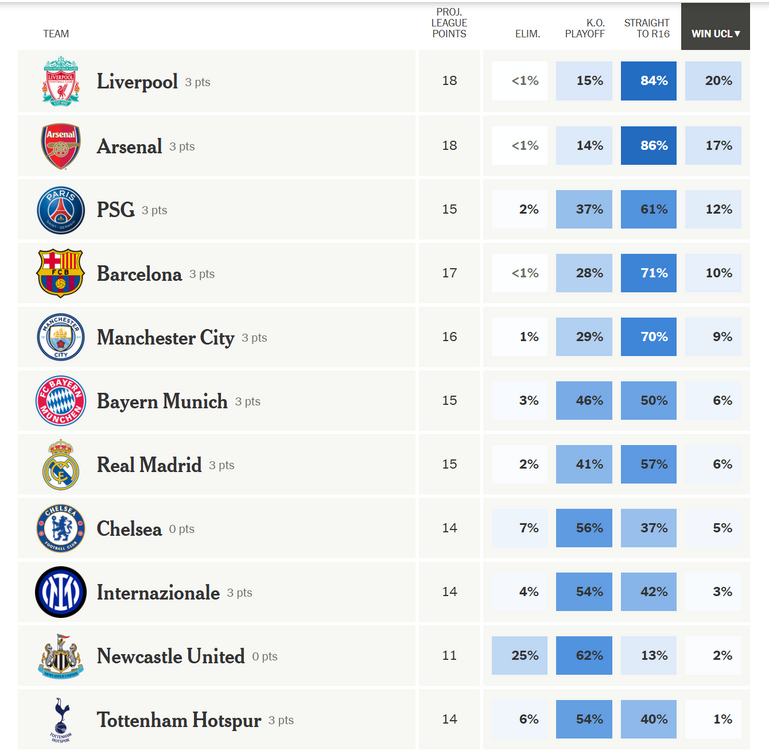Click the Real Madrid crest
This screenshot has width=769, height=750.
(61, 465)
